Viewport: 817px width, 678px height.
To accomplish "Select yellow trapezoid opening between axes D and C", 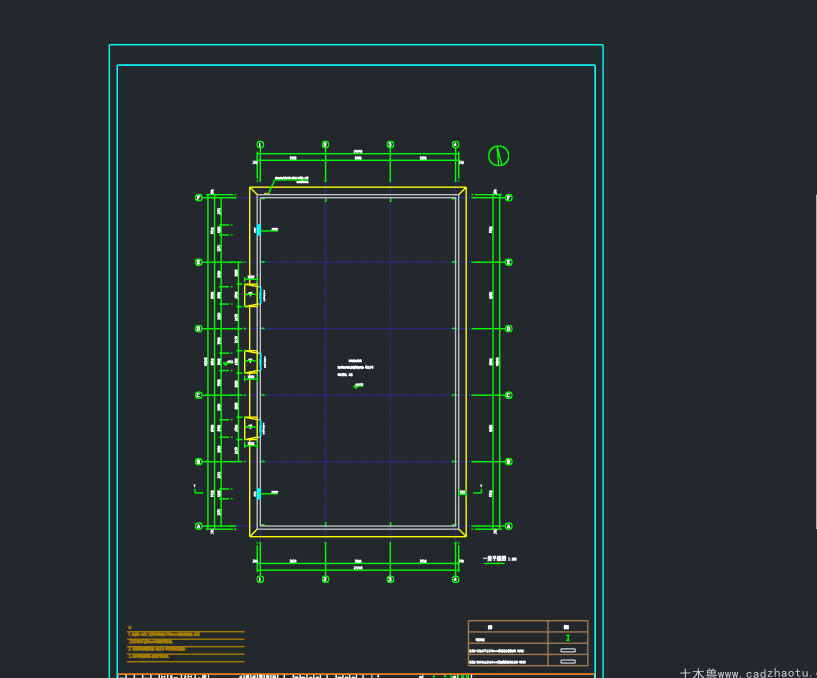I will coord(251,362).
